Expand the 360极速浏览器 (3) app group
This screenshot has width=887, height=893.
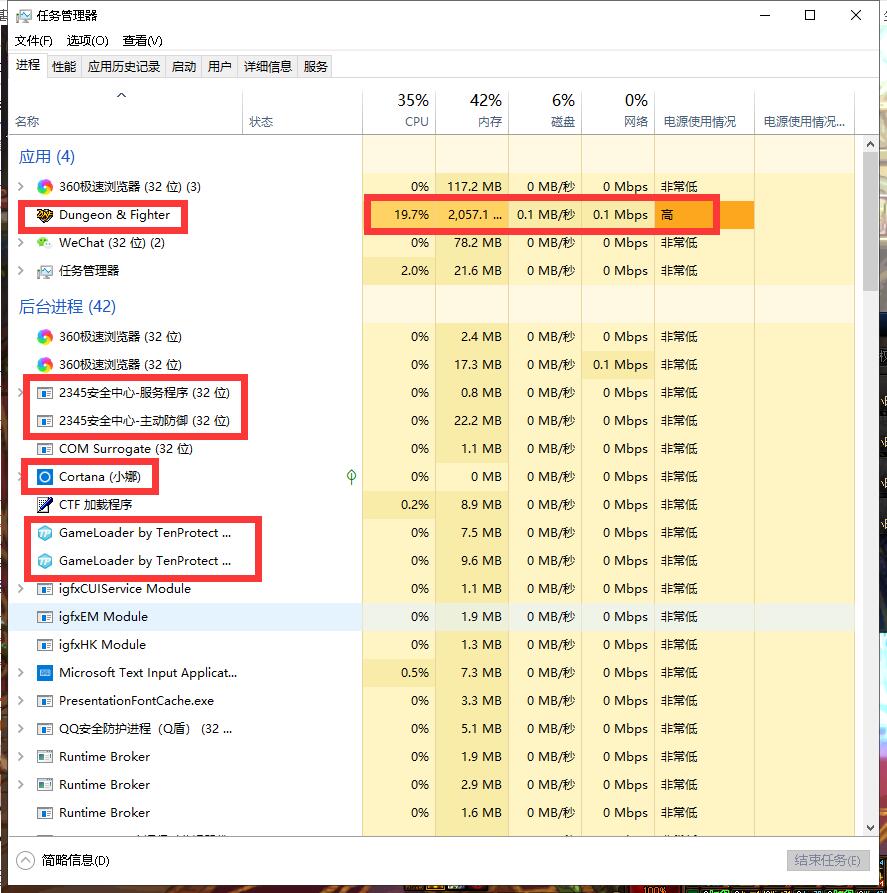pyautogui.click(x=21, y=186)
